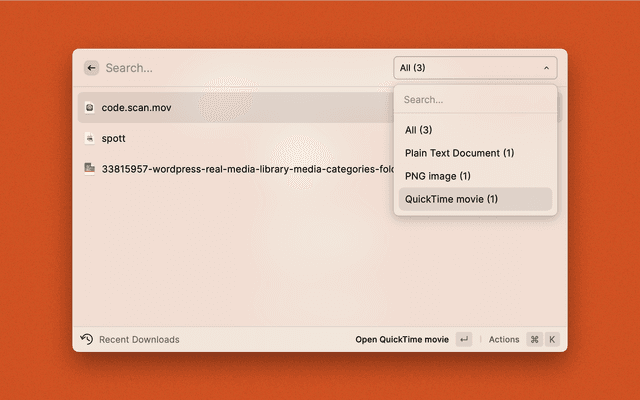Click the K key icon in footer

pyautogui.click(x=551, y=339)
